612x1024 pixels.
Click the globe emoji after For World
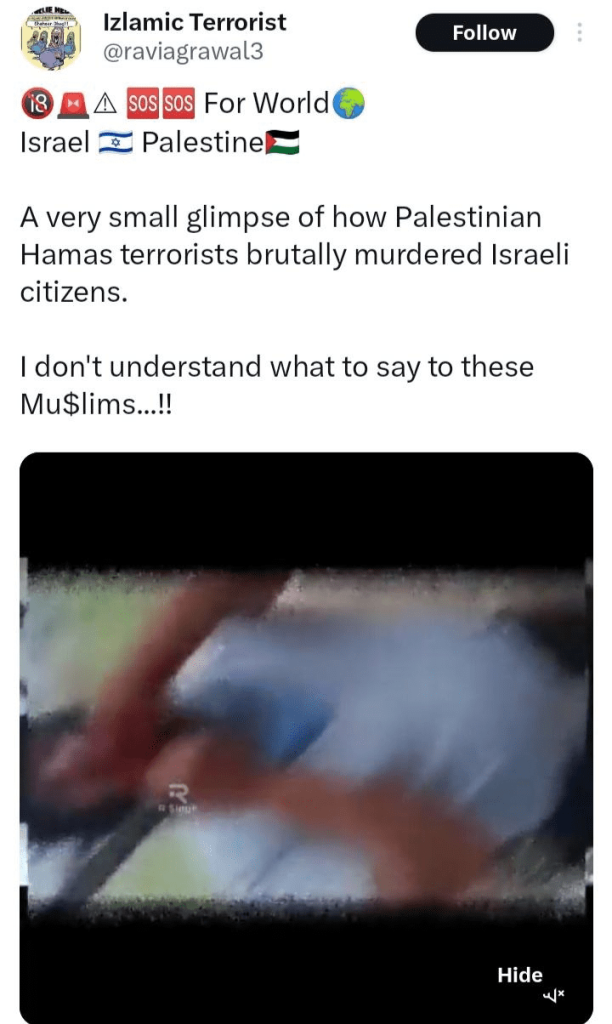[x=348, y=104]
